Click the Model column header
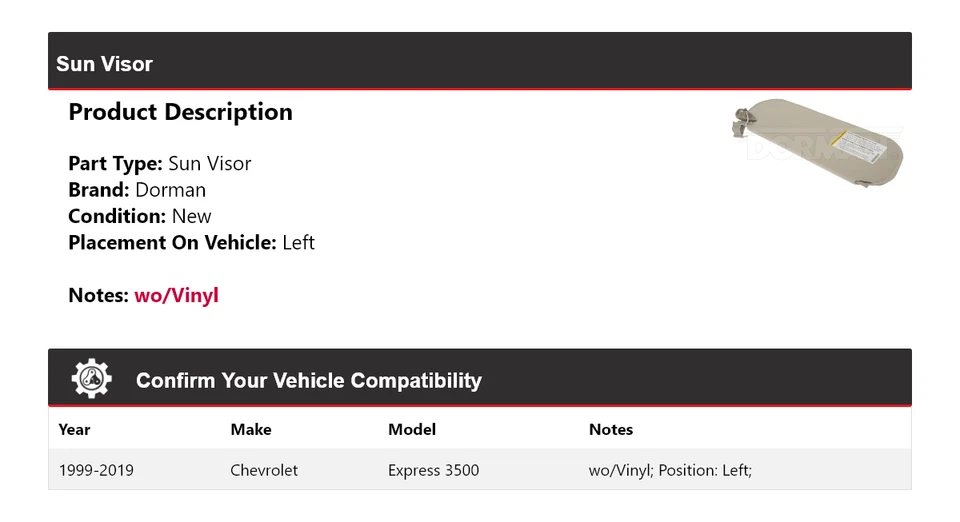 412,429
